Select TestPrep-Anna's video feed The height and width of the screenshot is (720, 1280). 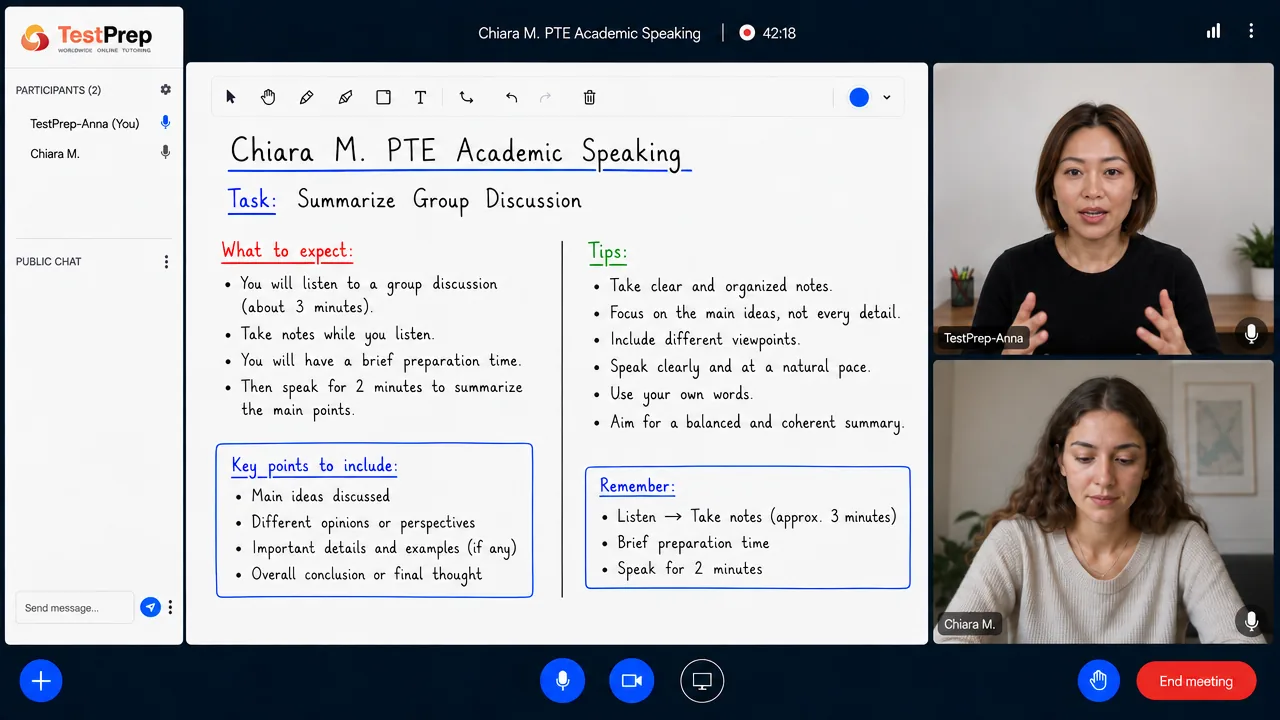tap(1103, 210)
